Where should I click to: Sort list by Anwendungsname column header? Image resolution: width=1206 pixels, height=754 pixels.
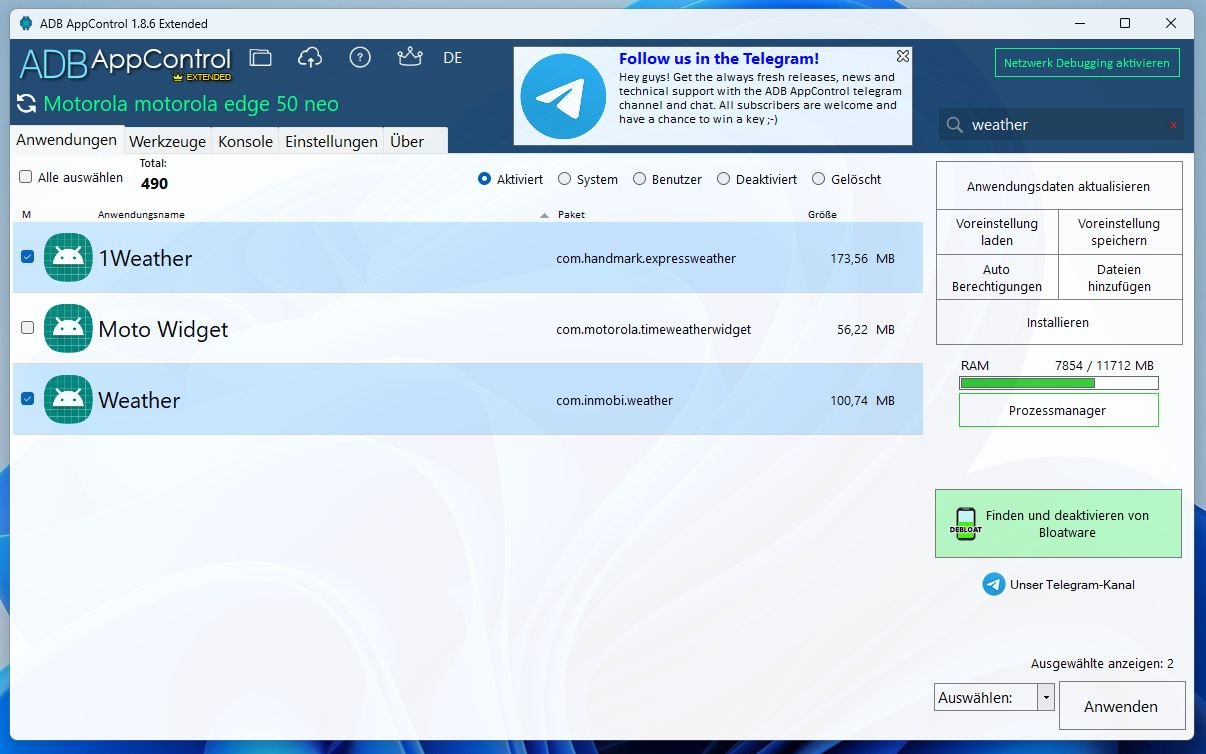[141, 215]
